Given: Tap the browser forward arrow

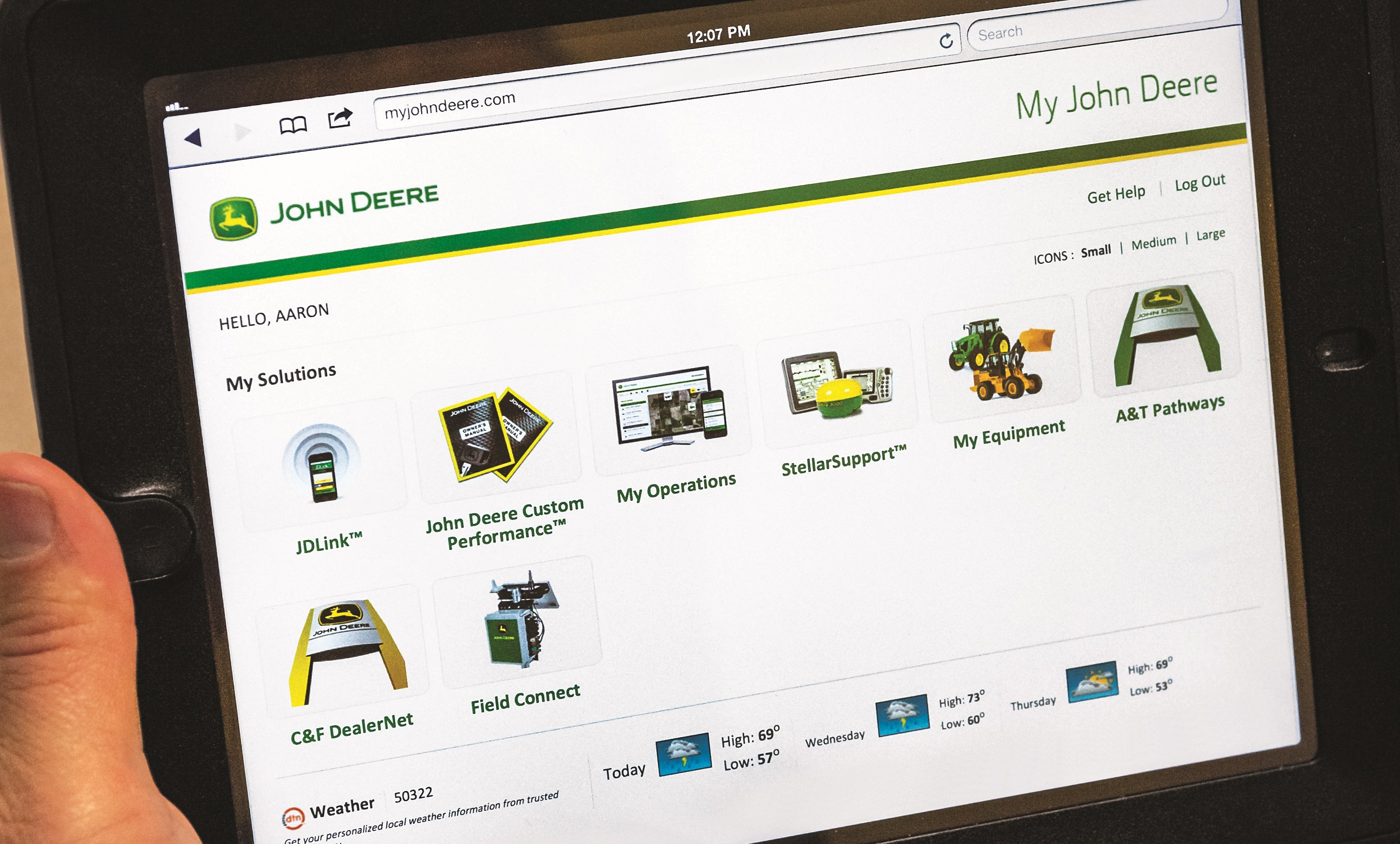Looking at the screenshot, I should [243, 131].
